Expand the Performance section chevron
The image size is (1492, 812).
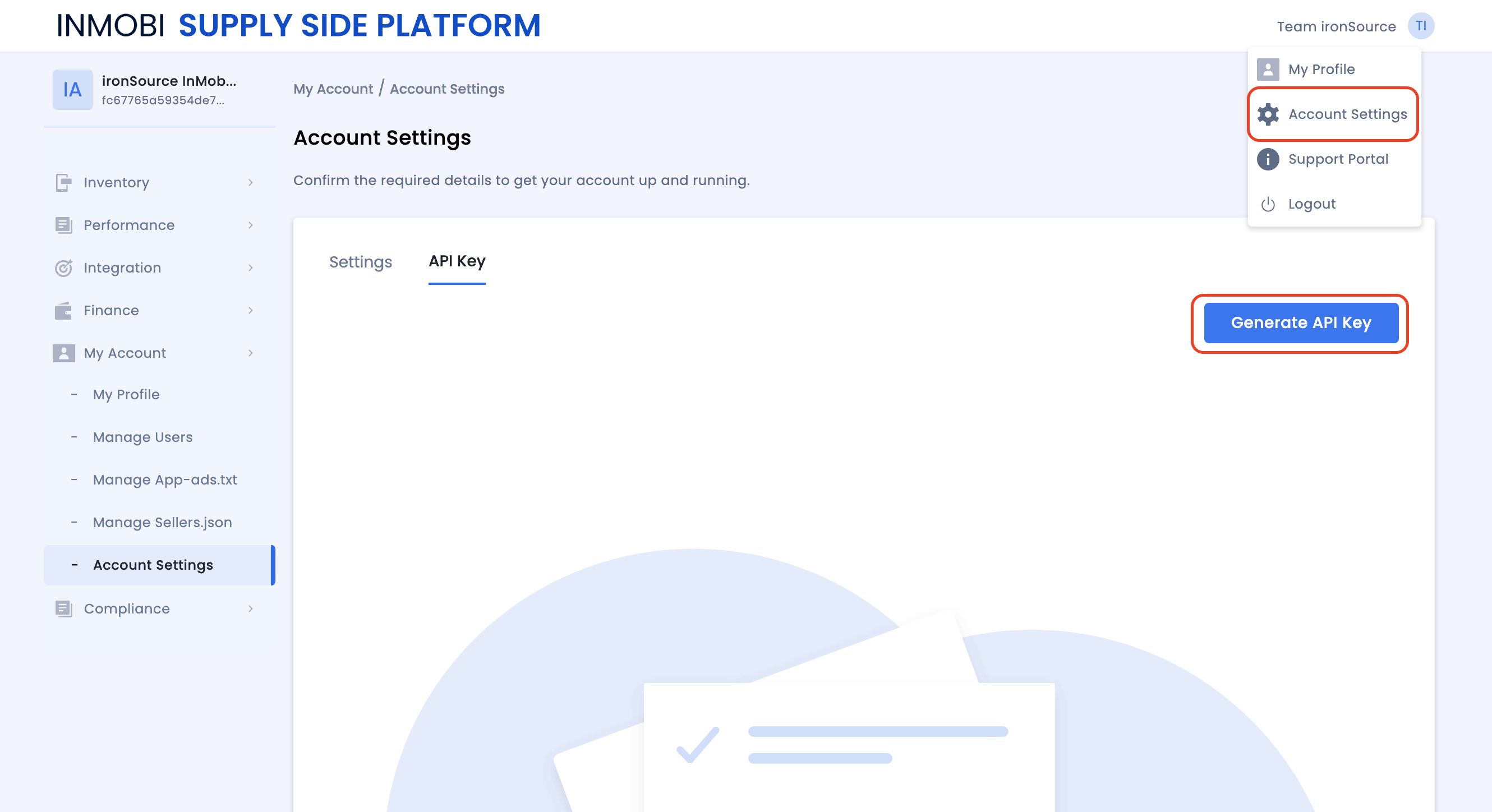[x=251, y=225]
